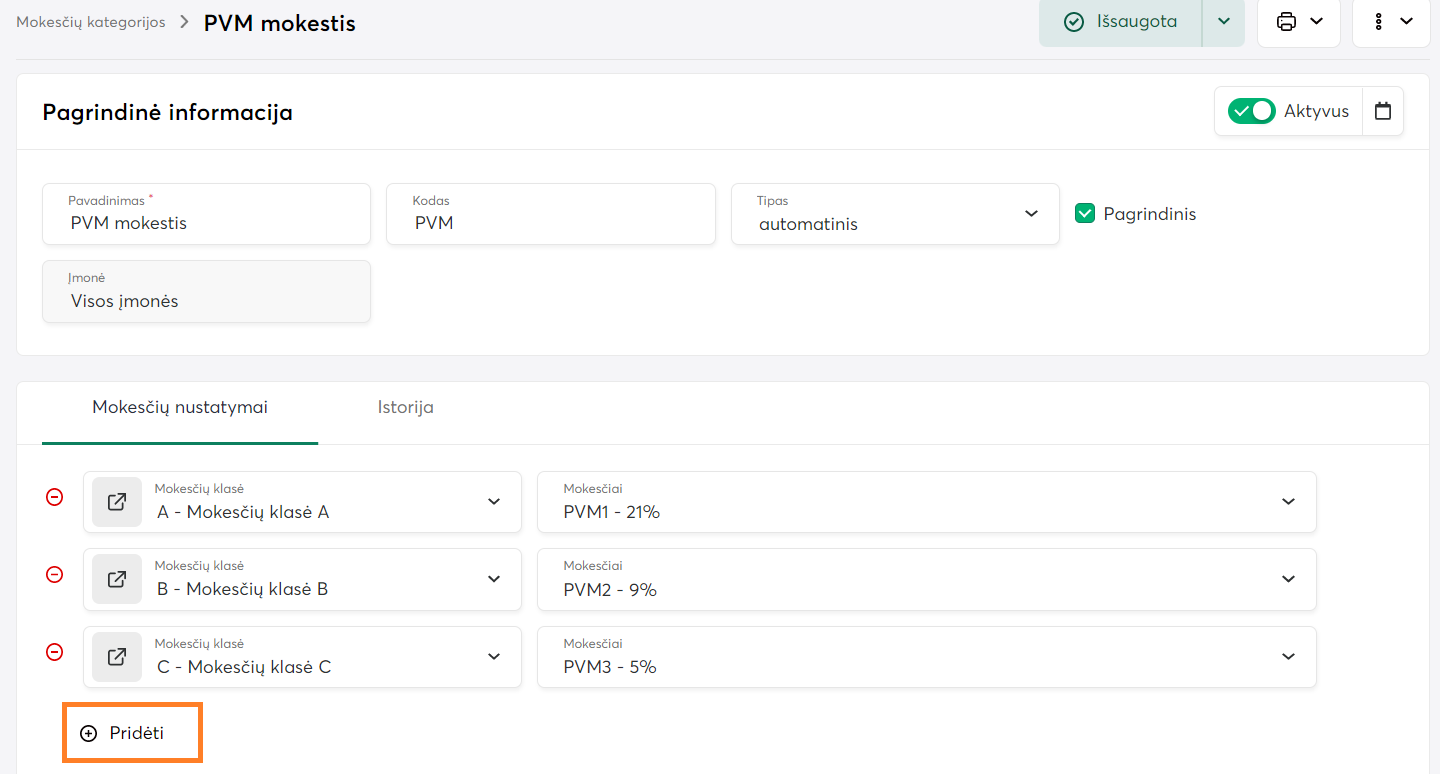
Task: Select the Mokesčių nustatymai tab
Action: coord(180,407)
